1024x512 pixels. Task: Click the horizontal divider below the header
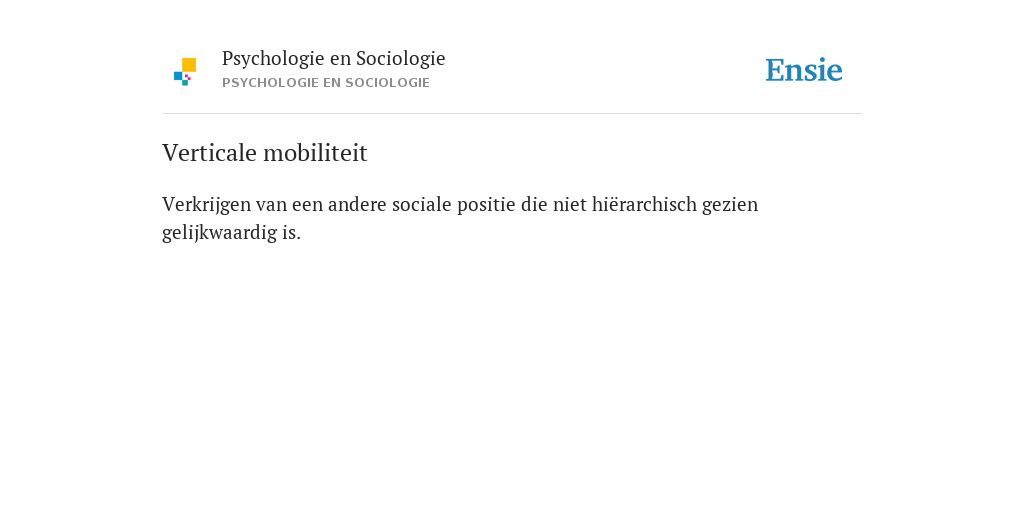click(x=512, y=114)
